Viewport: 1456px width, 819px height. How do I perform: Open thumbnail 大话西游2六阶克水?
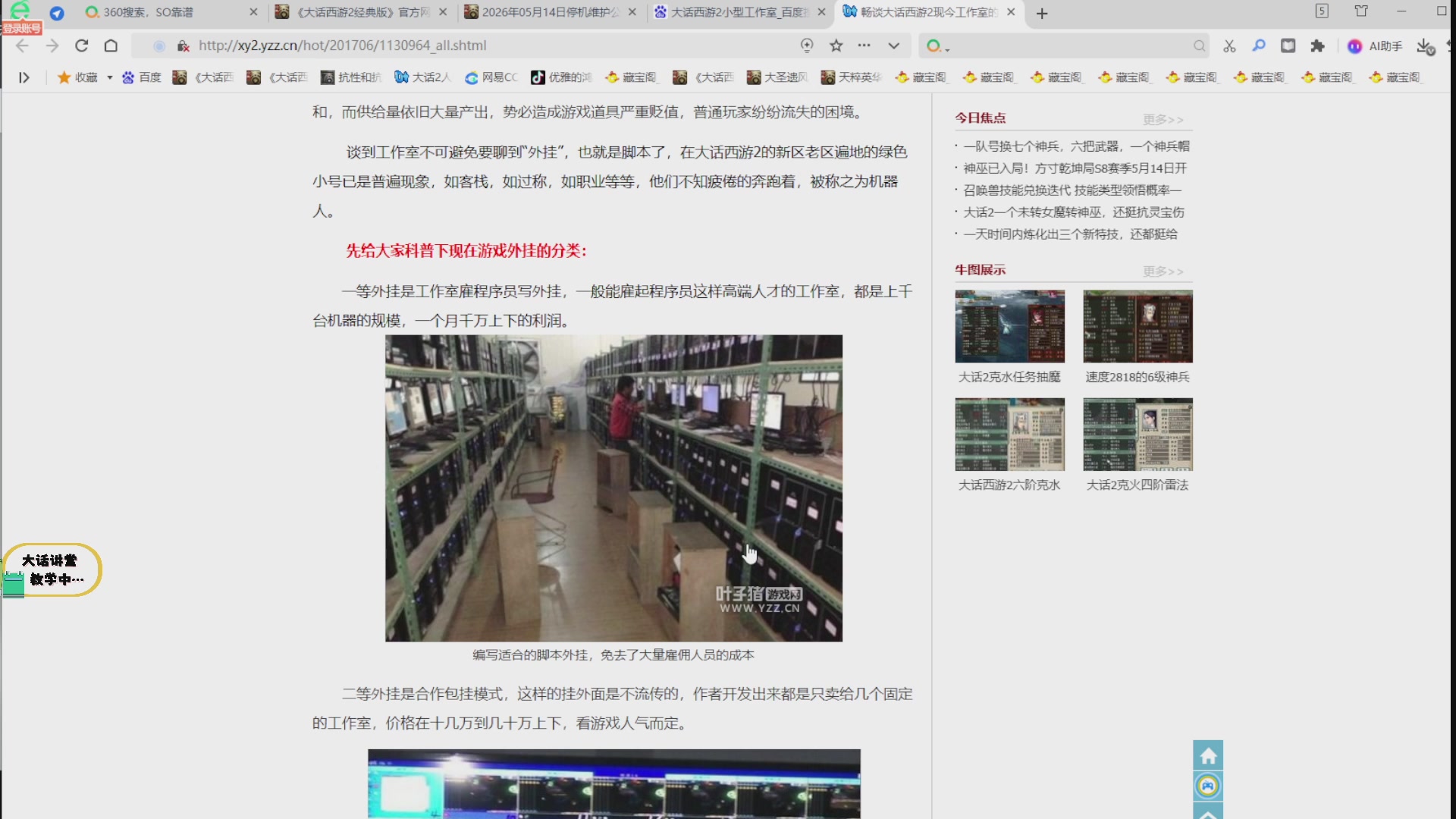coord(1009,435)
